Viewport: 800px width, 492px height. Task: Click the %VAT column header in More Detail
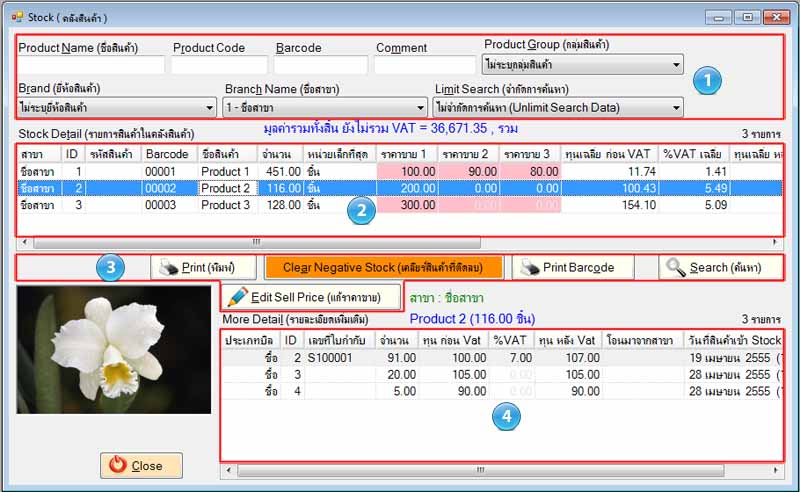tap(510, 340)
